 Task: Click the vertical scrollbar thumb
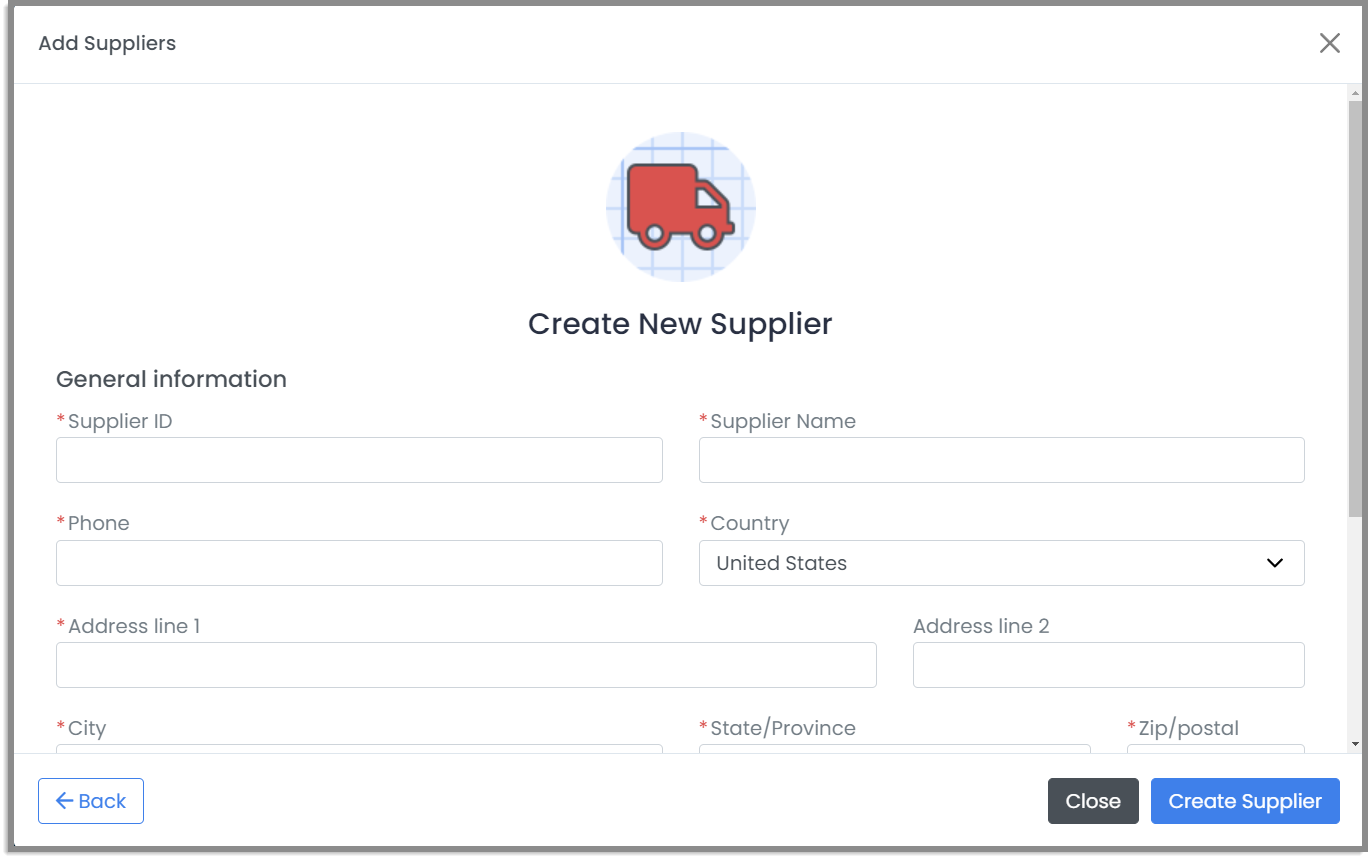coord(1355,308)
